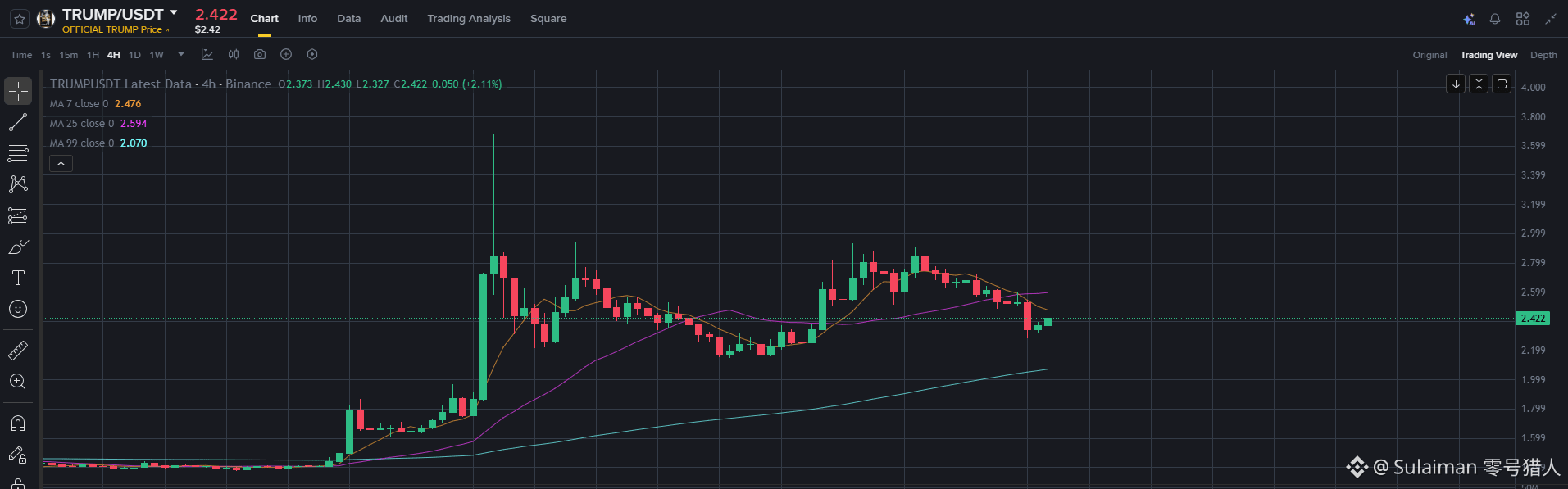Select the 4H interval
Viewport: 1568px width, 489px height.
(x=114, y=55)
